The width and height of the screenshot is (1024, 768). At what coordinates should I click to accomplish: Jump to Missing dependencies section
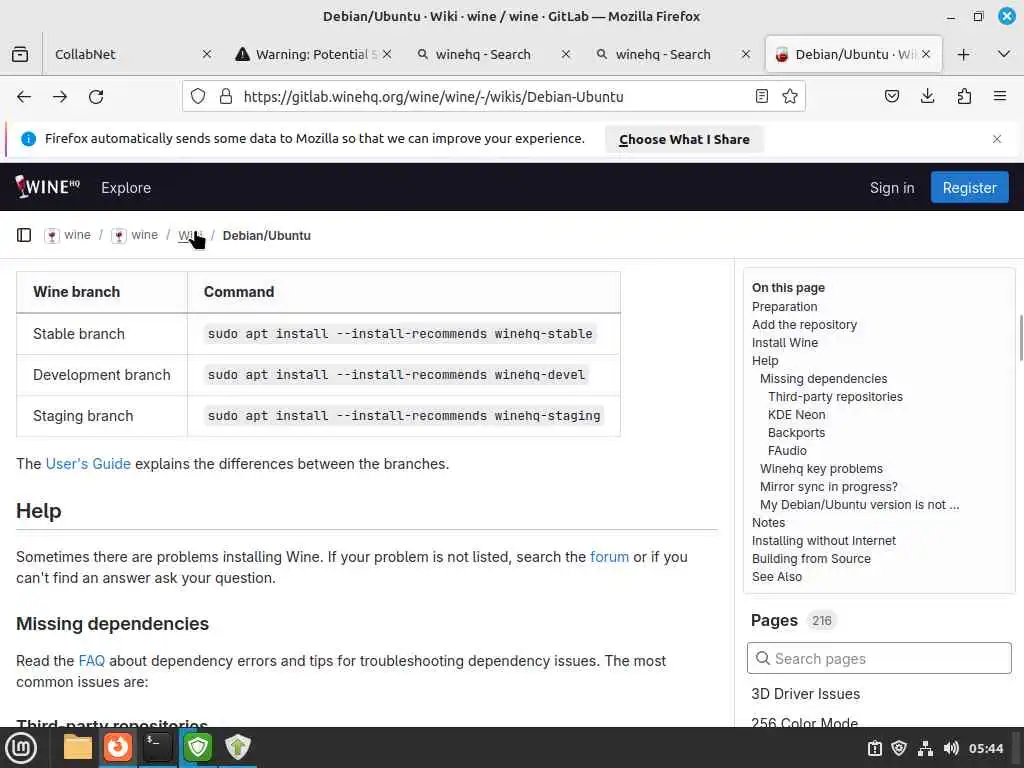tap(824, 379)
